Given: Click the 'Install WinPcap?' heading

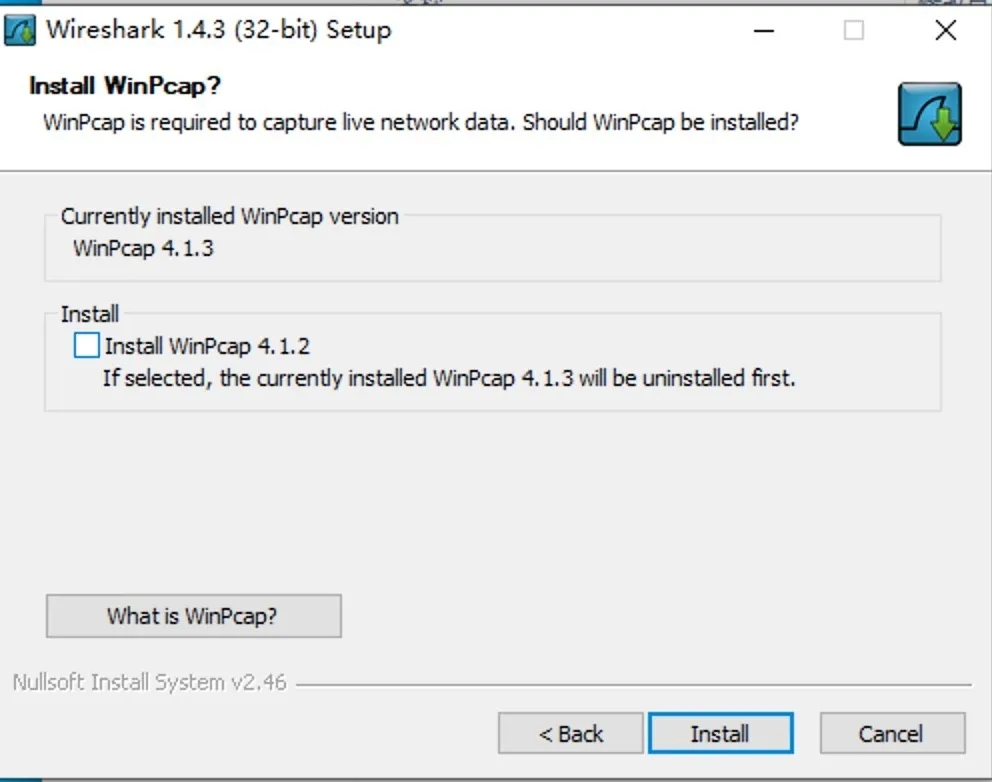Looking at the screenshot, I should (x=125, y=86).
